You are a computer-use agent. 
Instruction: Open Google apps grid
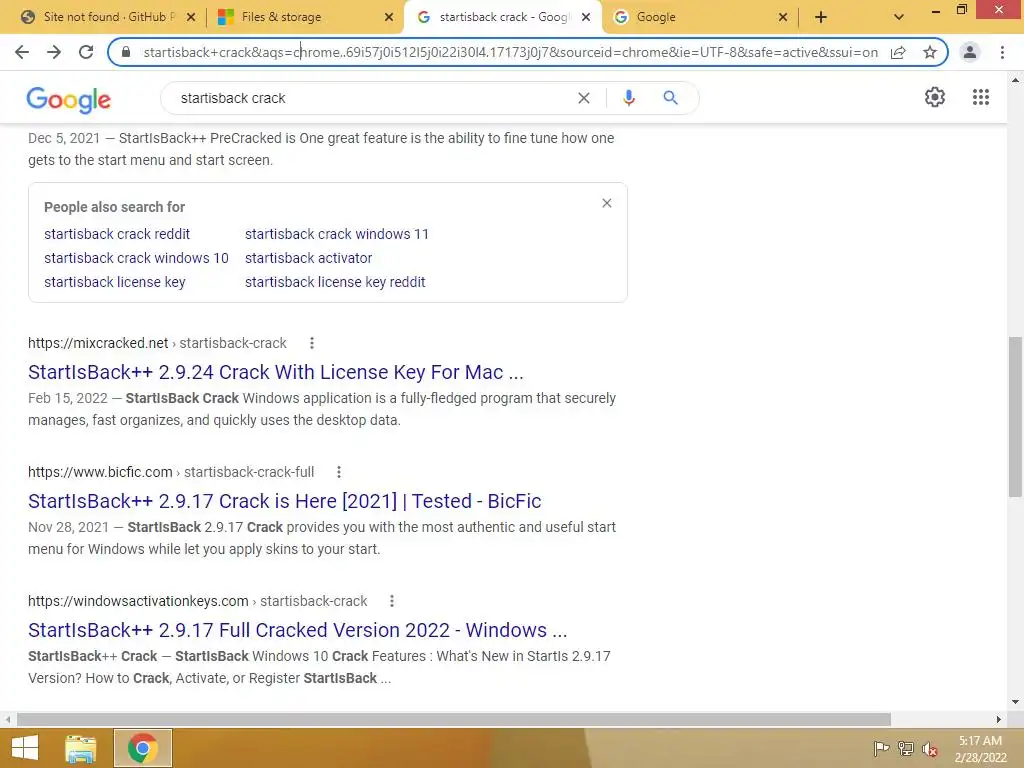tap(981, 97)
